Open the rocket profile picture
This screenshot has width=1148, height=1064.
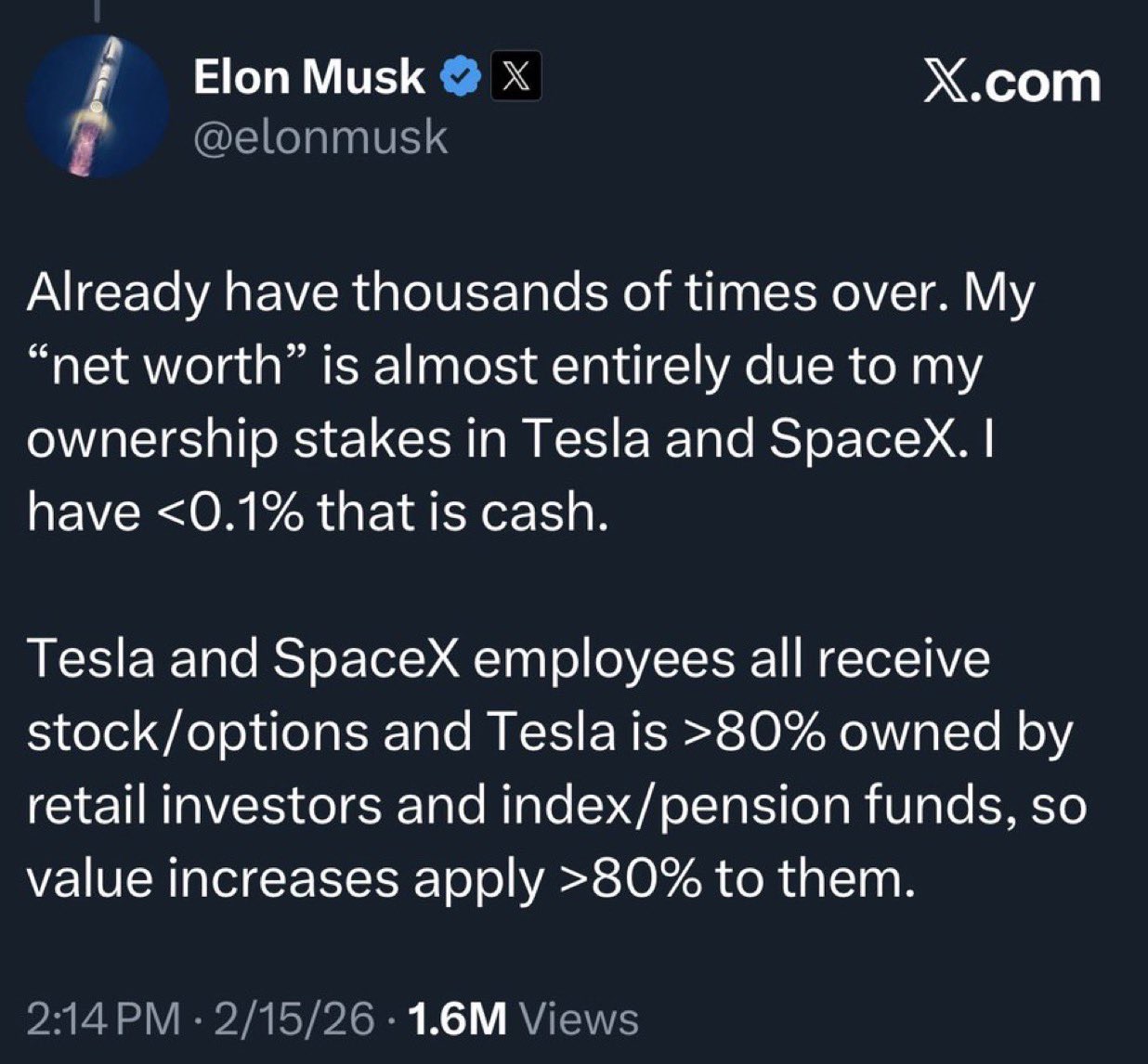tap(98, 107)
